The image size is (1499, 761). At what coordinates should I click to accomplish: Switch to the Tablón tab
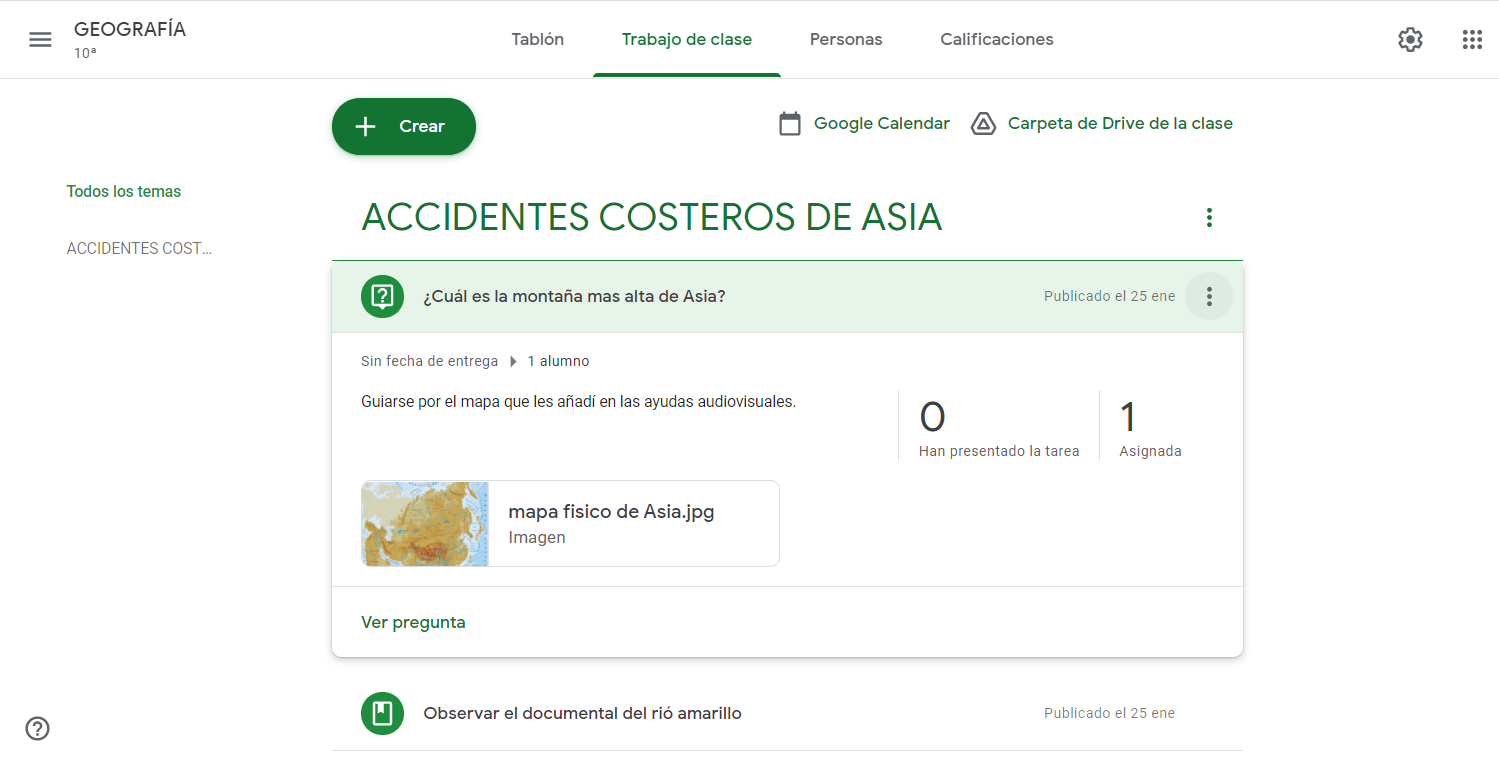538,40
